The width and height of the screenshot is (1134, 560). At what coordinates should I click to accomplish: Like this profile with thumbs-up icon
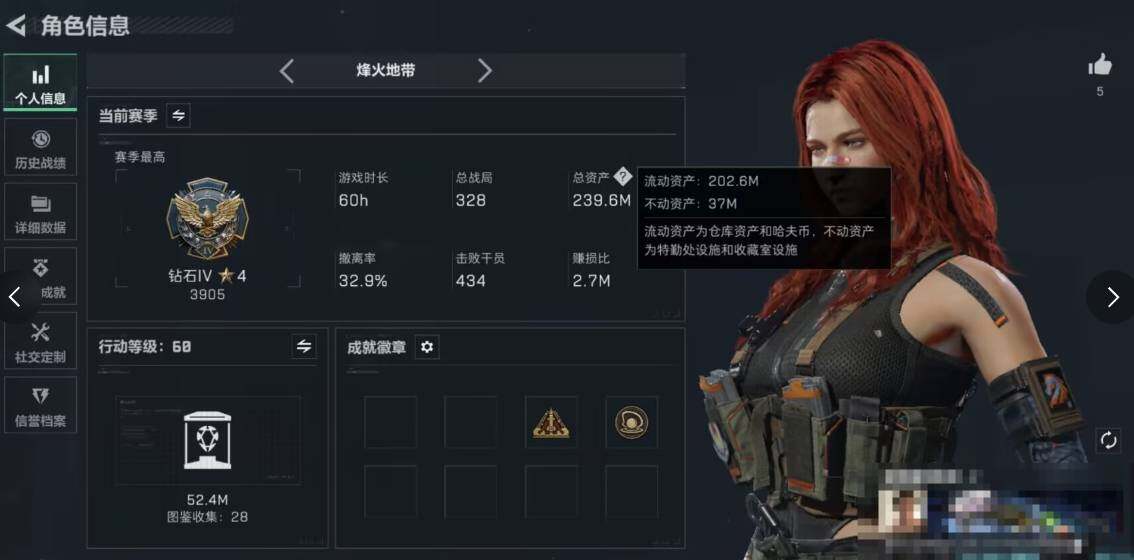coord(1100,66)
